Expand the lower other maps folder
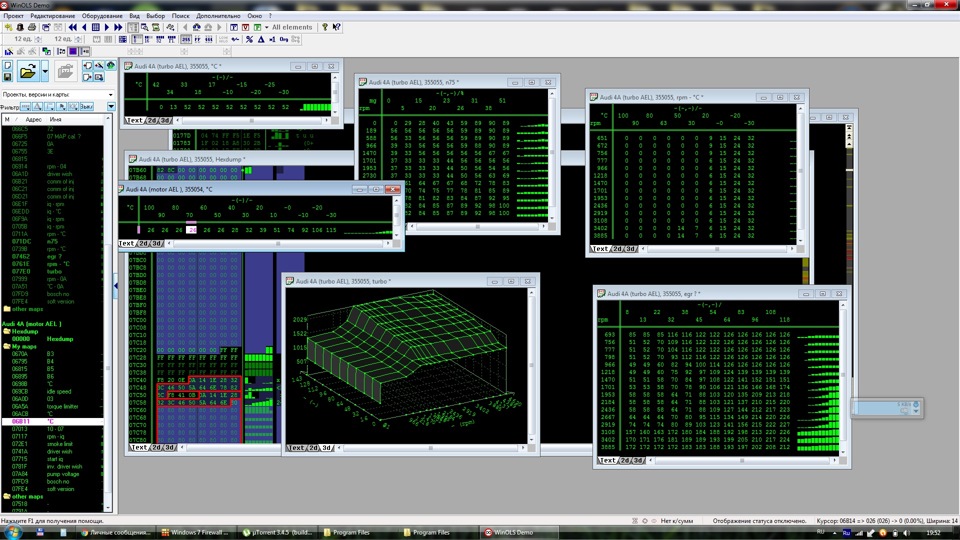 click(x=7, y=497)
